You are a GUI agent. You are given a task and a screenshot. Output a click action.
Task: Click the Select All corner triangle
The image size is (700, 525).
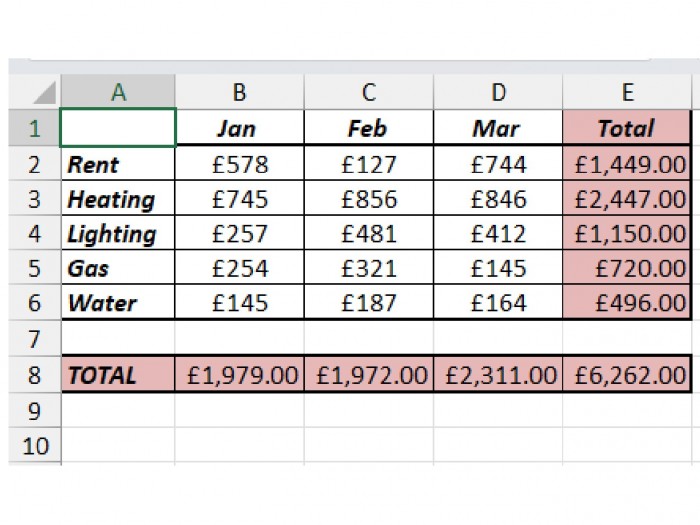click(x=40, y=93)
